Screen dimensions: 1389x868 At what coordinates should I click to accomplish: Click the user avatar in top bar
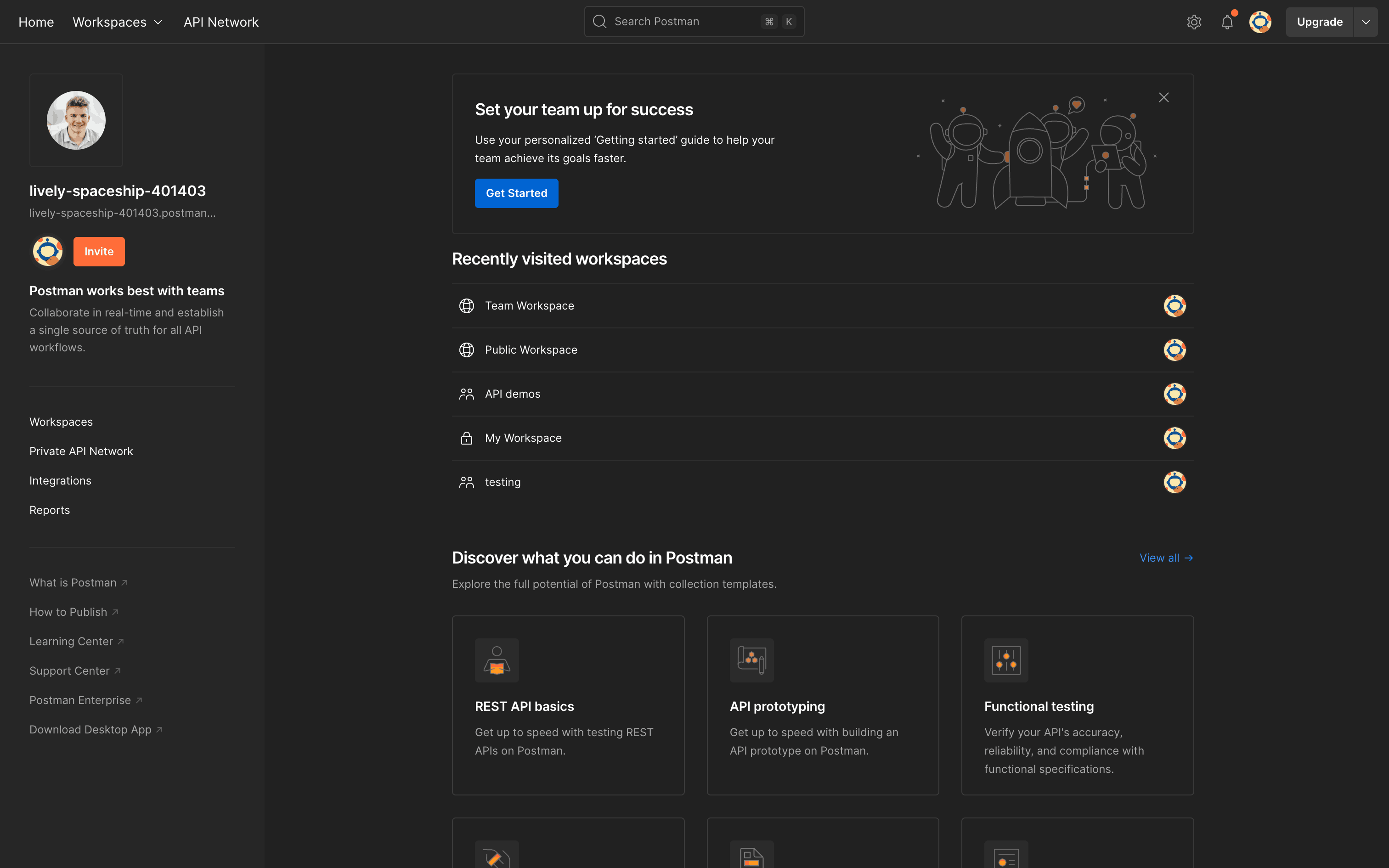tap(1260, 22)
